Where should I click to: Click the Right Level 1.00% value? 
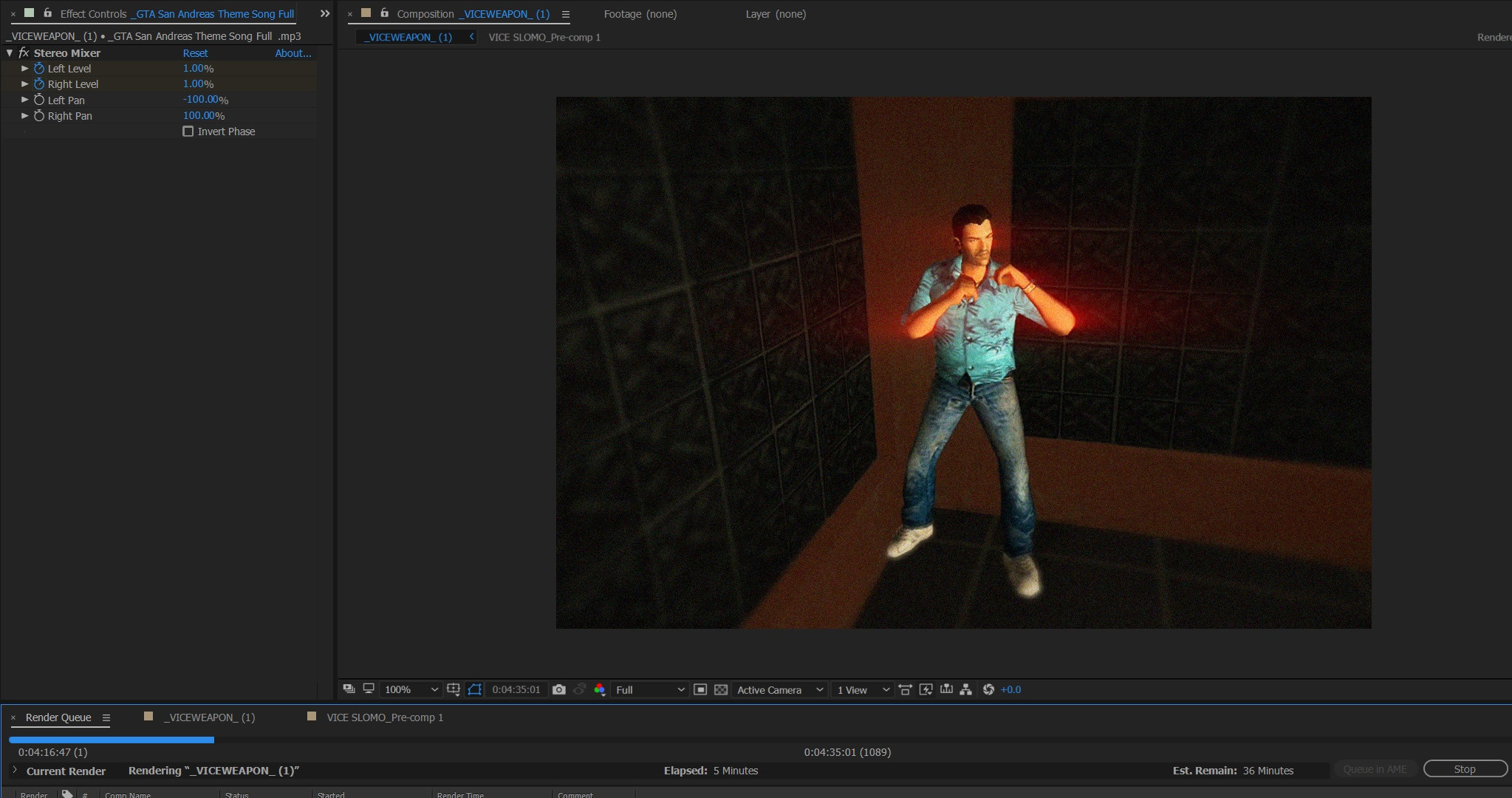pyautogui.click(x=198, y=84)
